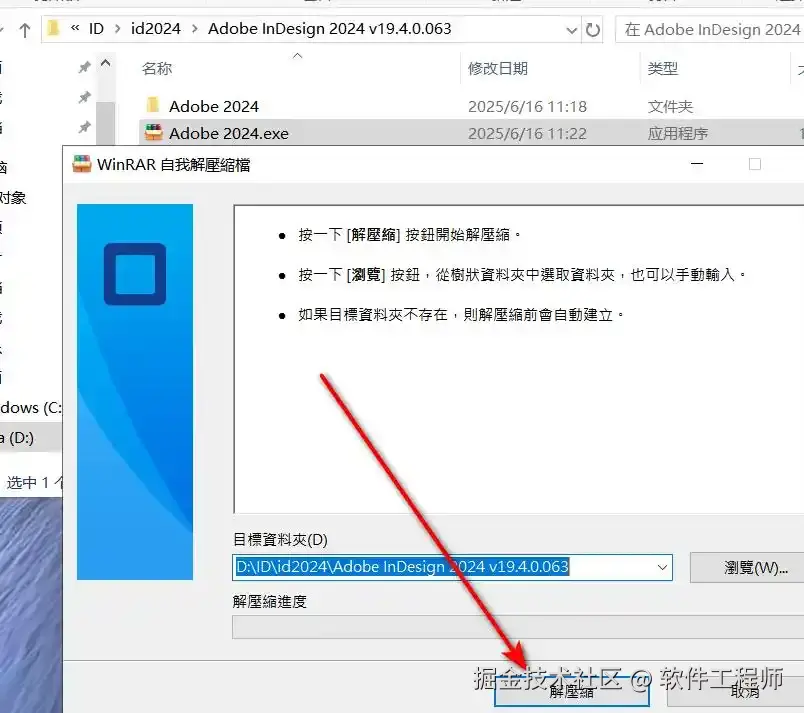
Task: Click the folder icon in address bar
Action: click(x=53, y=29)
